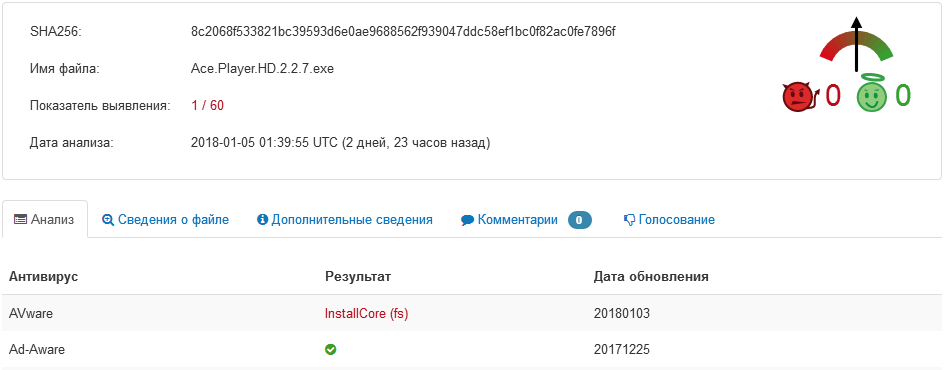Click the Ace.Player.HD.2.2.7.exe file name
The image size is (944, 370).
click(x=262, y=69)
